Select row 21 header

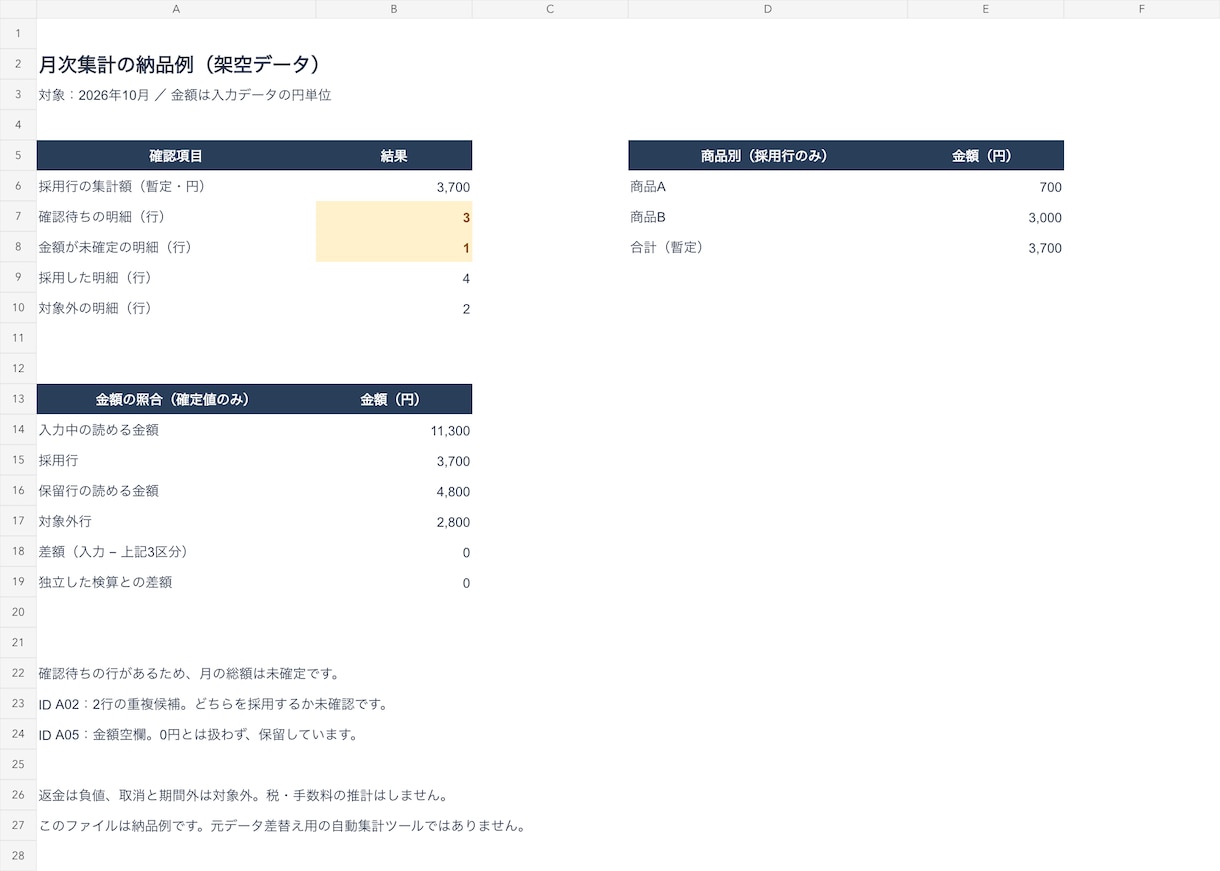18,643
